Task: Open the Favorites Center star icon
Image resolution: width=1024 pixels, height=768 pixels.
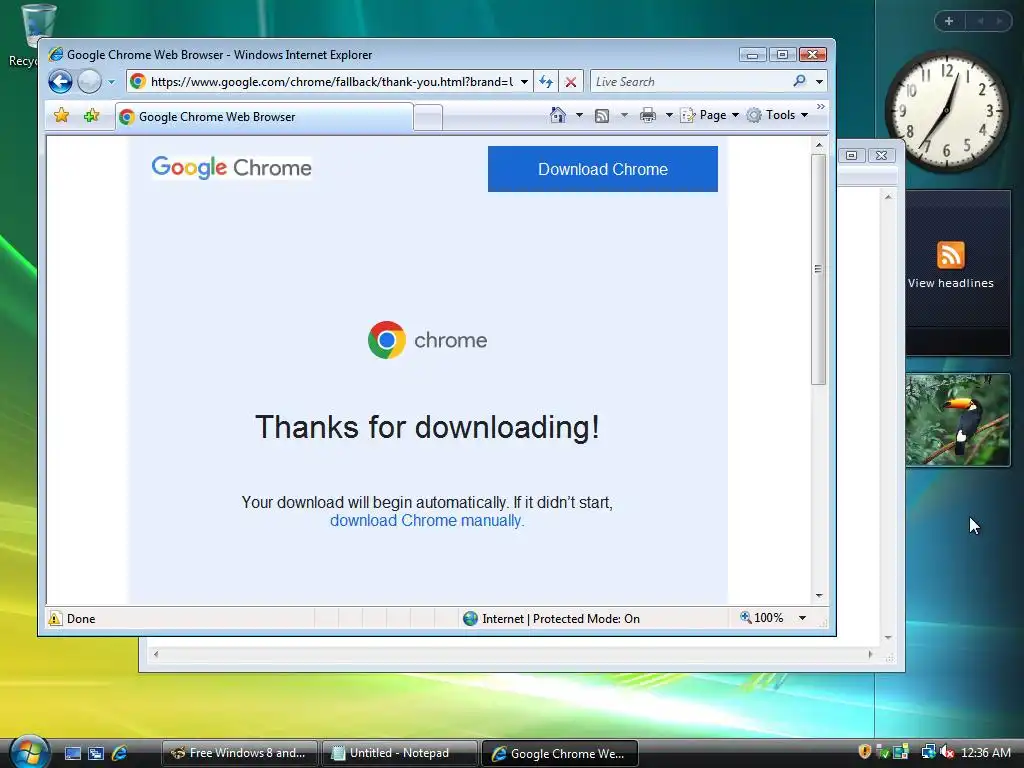Action: pos(61,116)
